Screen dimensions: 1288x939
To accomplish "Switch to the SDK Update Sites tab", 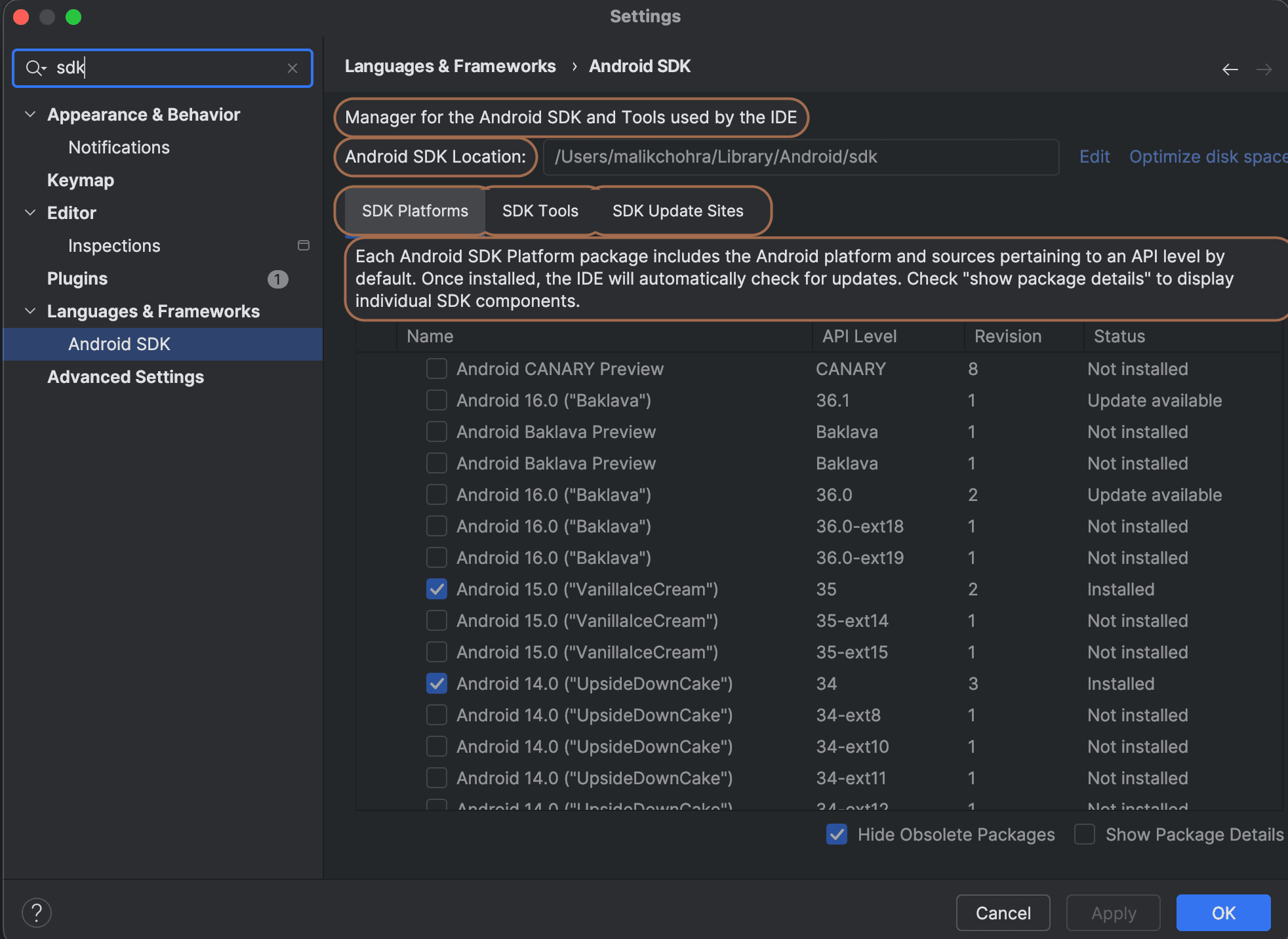I will tap(678, 211).
